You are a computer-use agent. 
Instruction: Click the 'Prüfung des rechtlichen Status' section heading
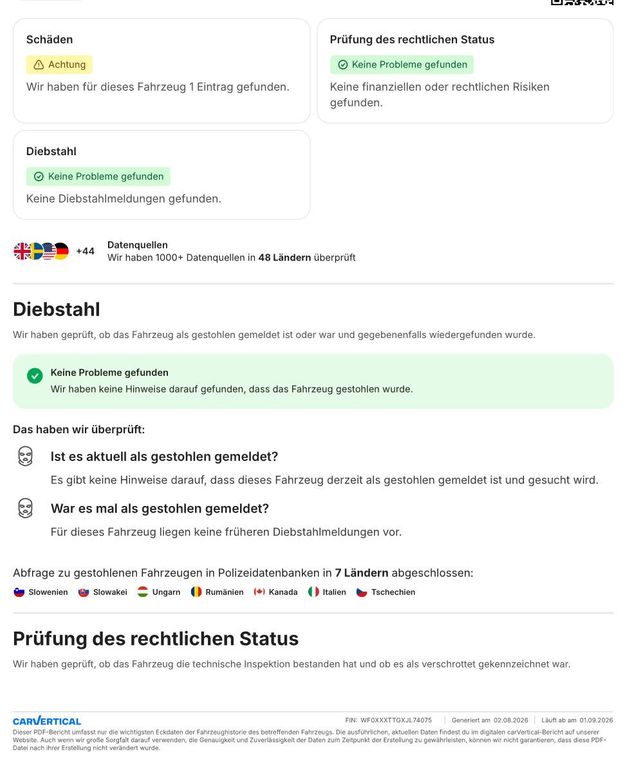[156, 639]
